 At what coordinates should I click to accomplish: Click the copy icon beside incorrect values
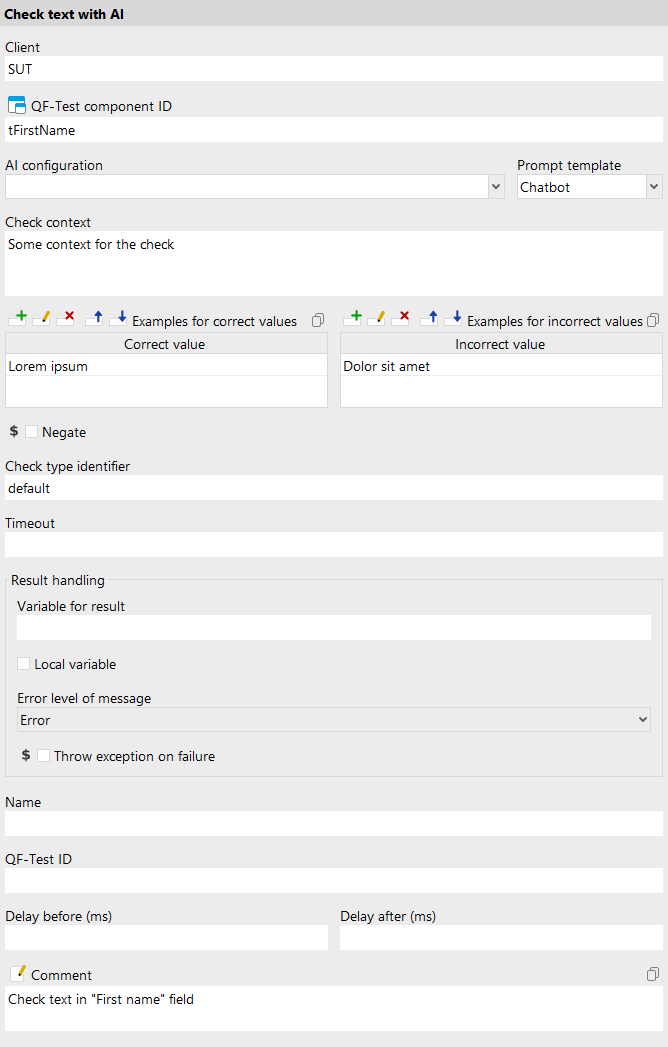coord(653,320)
